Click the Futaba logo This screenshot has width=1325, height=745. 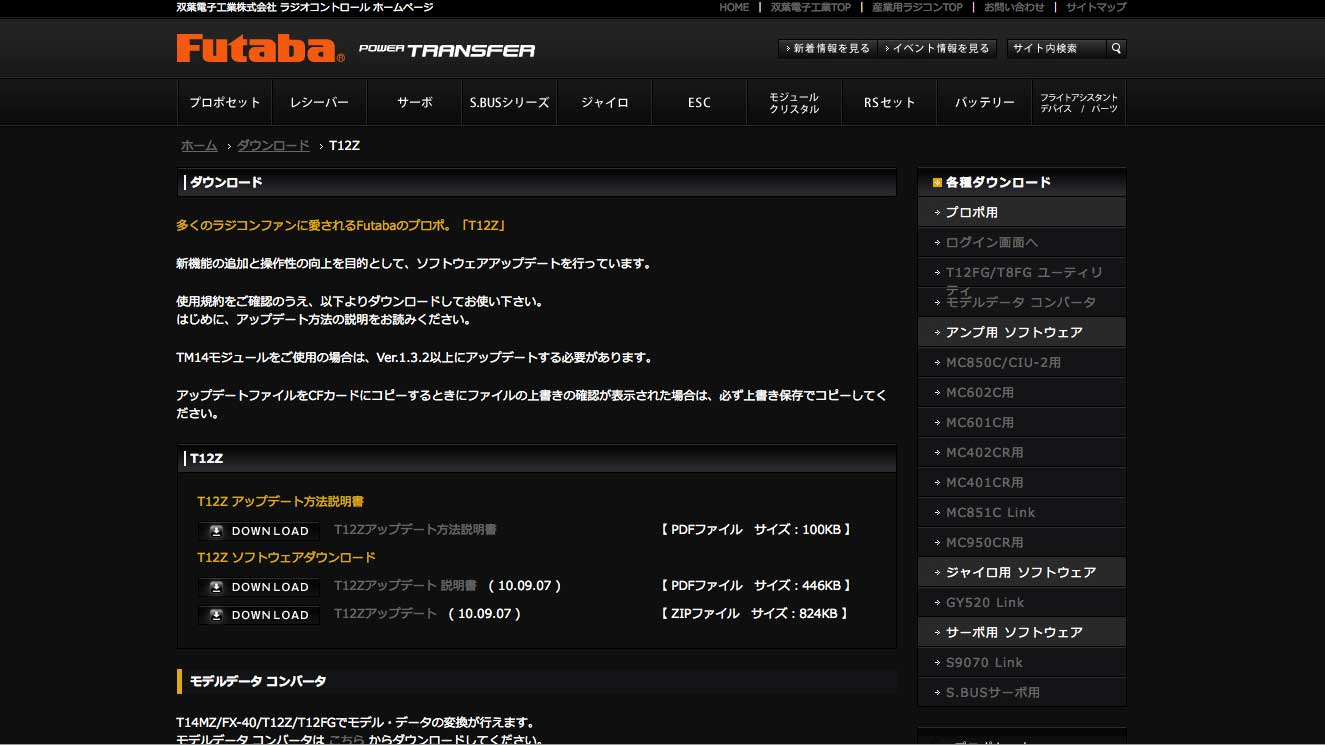[x=260, y=49]
